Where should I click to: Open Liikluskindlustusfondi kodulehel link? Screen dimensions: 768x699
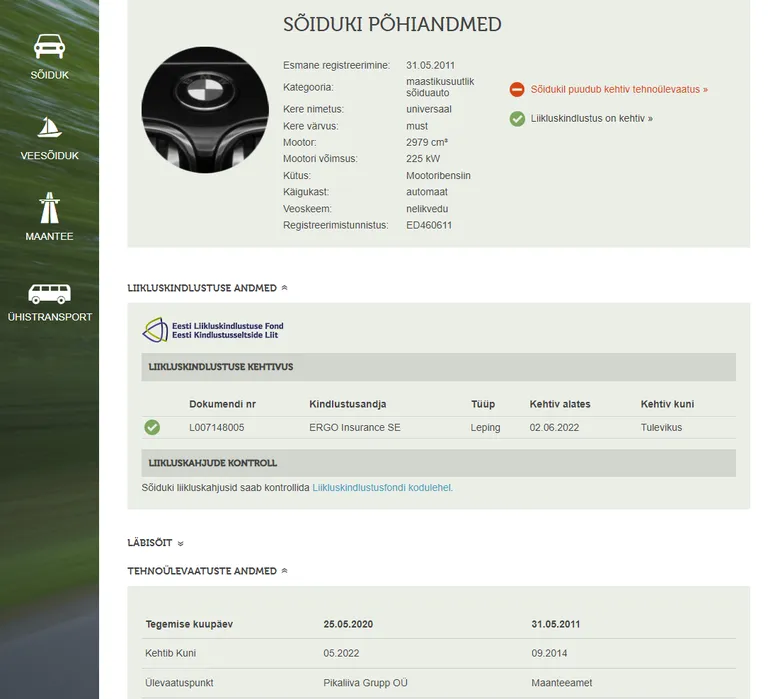(383, 488)
